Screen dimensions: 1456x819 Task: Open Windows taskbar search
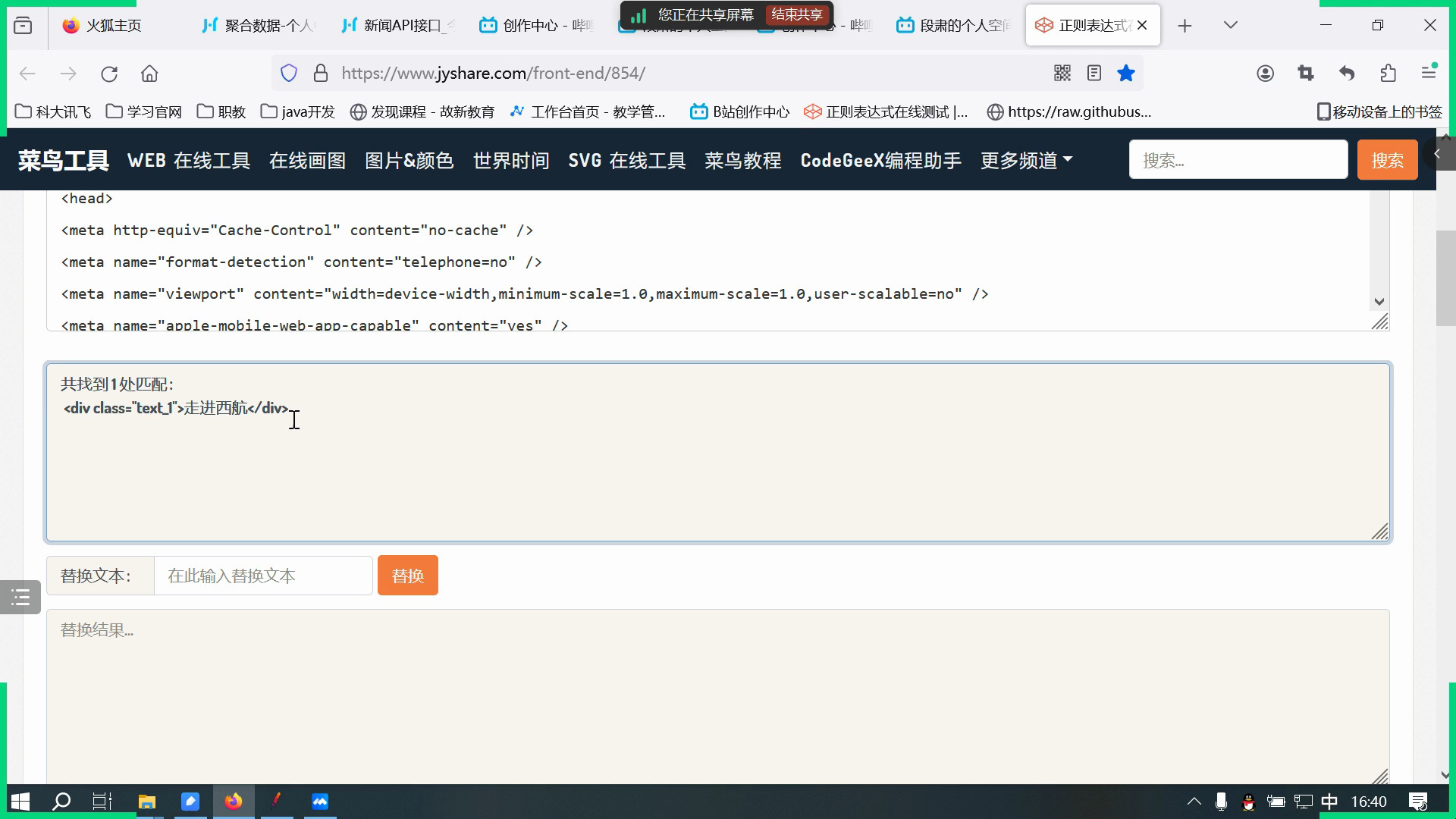pyautogui.click(x=61, y=802)
